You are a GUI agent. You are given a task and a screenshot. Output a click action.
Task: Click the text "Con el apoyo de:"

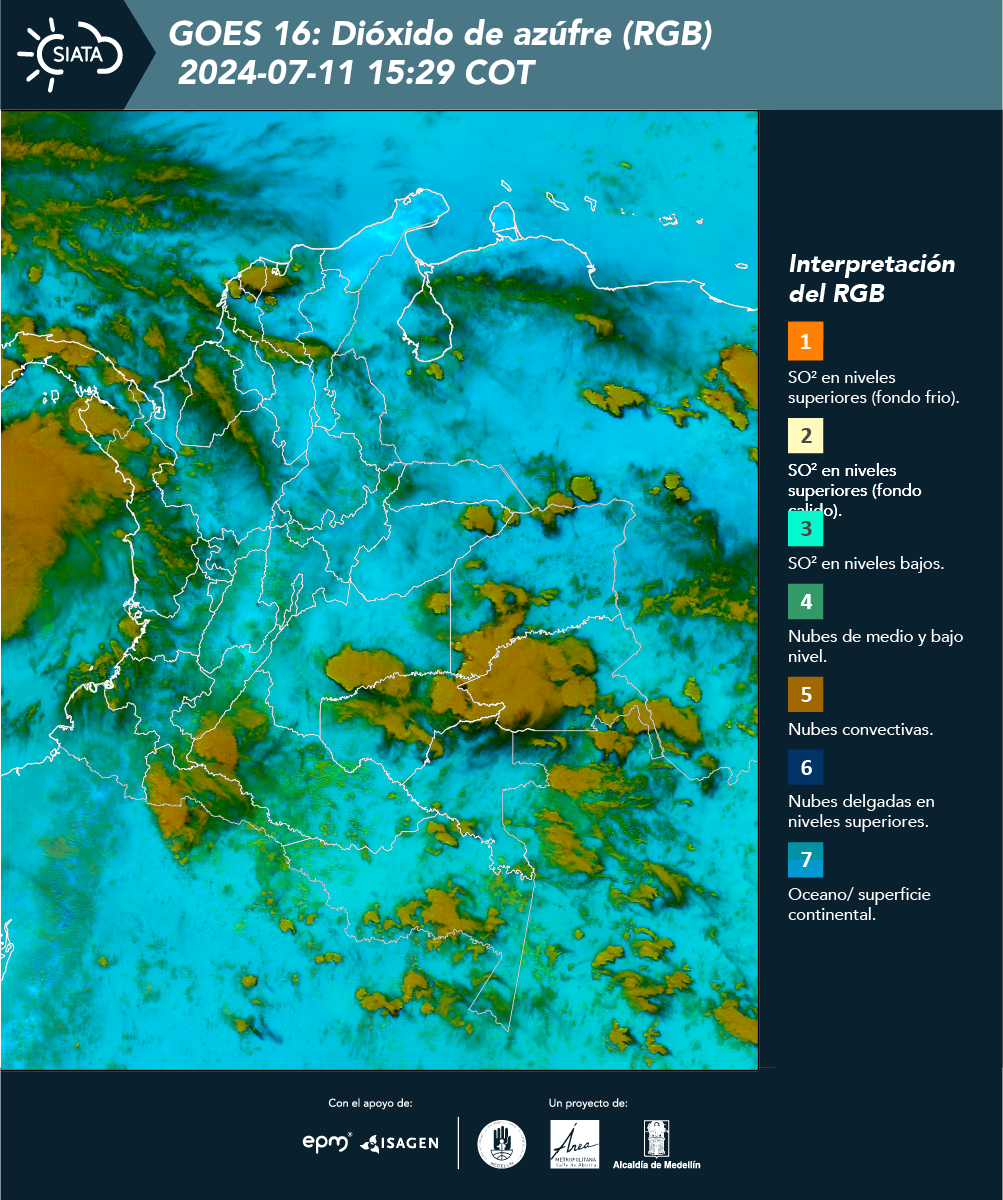pos(370,1103)
